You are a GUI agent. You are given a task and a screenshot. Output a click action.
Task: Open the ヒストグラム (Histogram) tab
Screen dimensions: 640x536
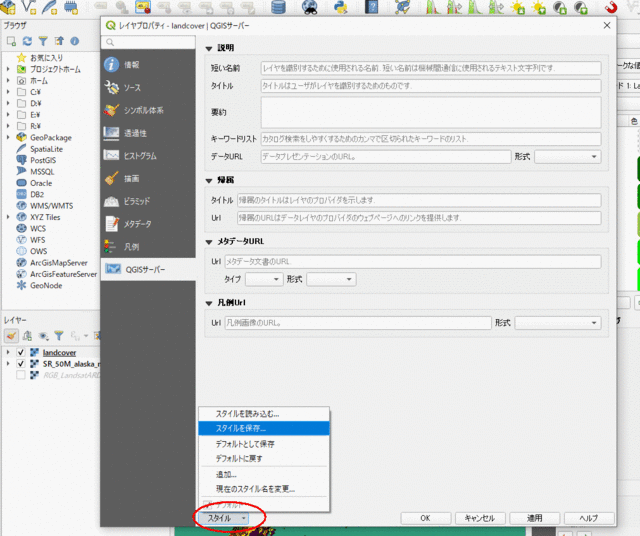(148, 156)
